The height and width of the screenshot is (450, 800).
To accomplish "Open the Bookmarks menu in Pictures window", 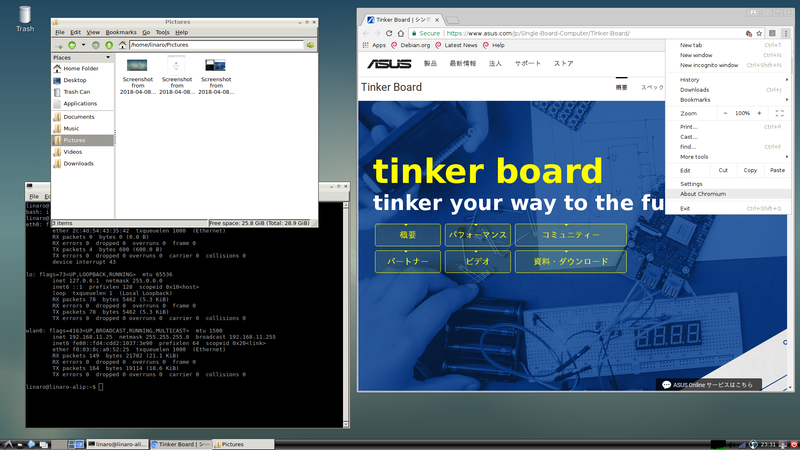I will tap(121, 32).
